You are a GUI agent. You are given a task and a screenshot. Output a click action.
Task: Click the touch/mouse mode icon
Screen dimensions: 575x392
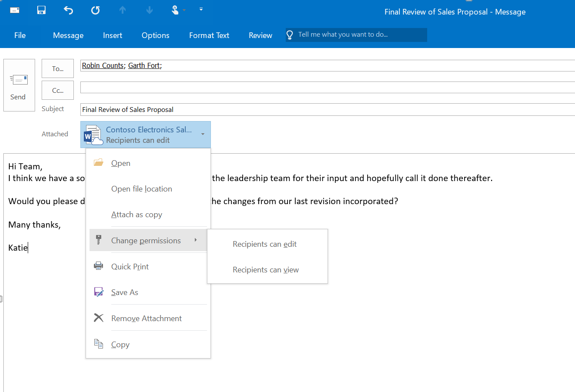[x=175, y=10]
